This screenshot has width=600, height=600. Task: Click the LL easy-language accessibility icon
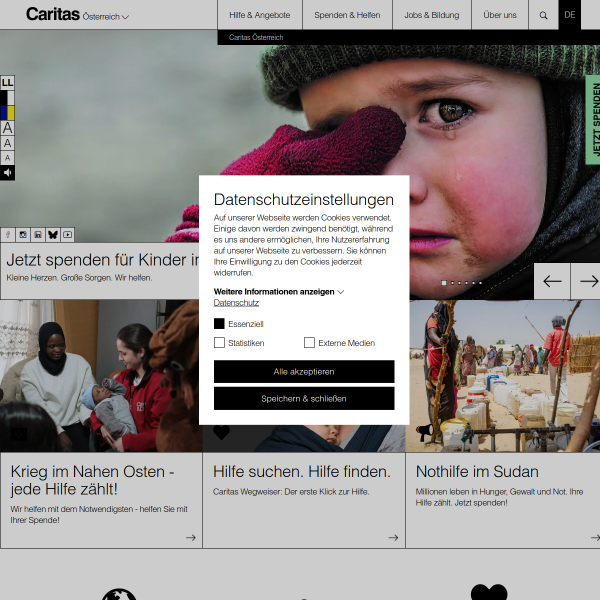tap(7, 82)
